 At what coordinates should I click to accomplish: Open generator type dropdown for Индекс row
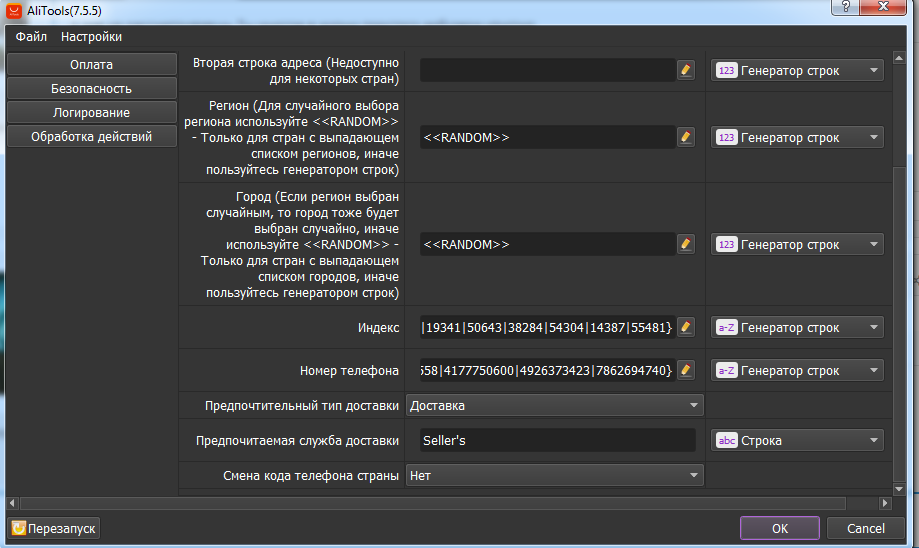[x=797, y=328]
